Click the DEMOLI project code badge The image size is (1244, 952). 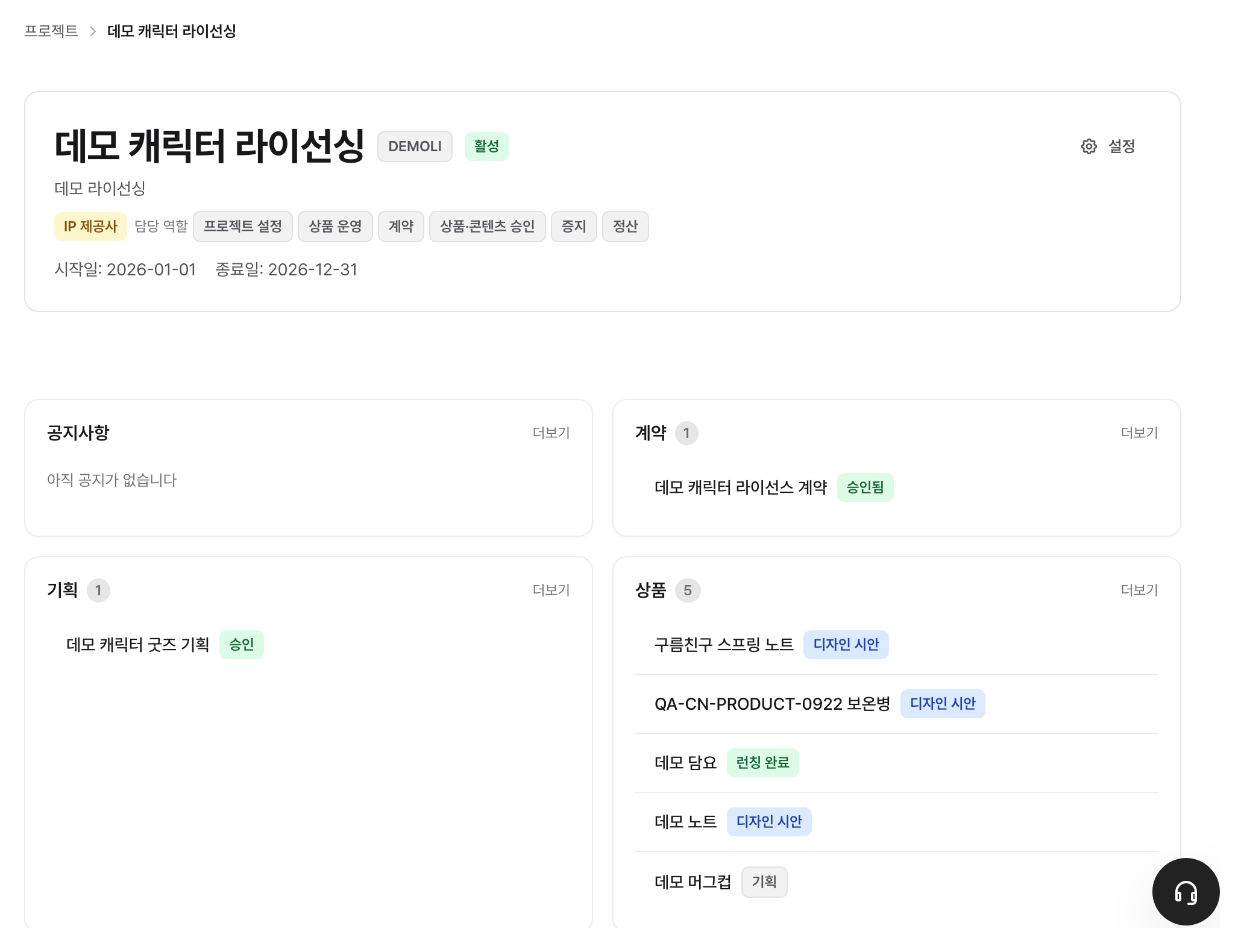point(415,146)
